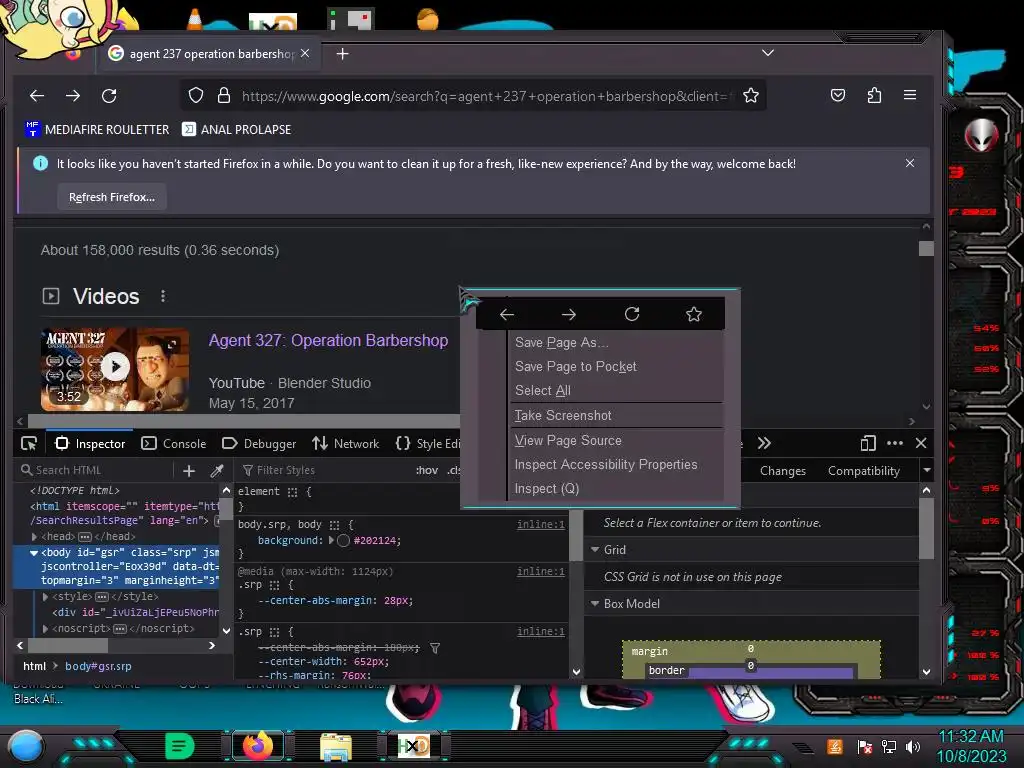This screenshot has height=768, width=1024.
Task: Toggle the :hov pseudo-class panel
Action: [427, 470]
